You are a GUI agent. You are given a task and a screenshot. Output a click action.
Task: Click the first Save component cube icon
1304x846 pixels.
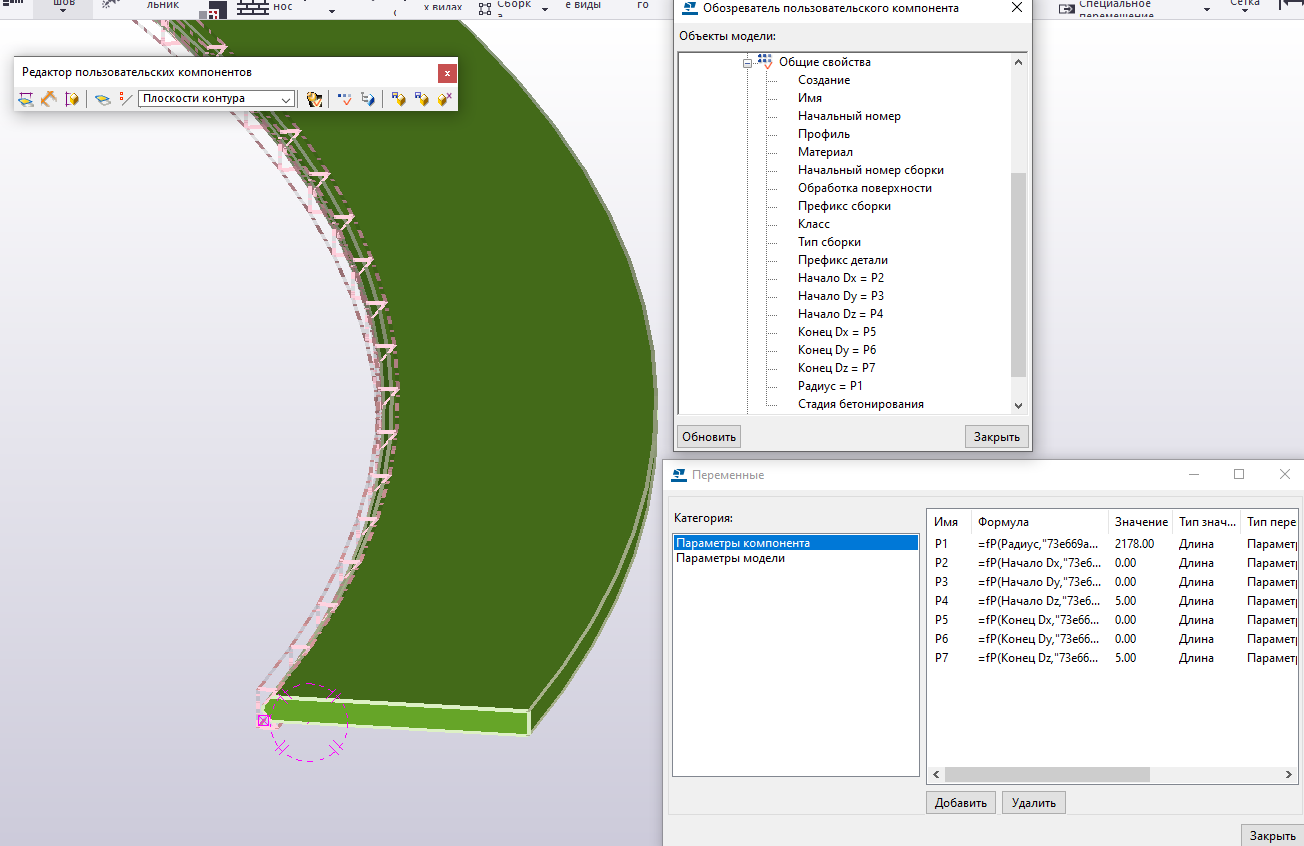[398, 99]
